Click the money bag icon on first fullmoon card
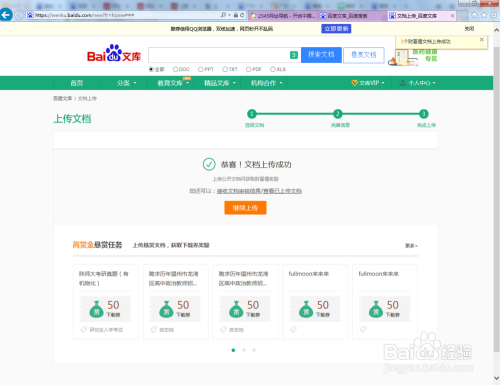Image resolution: width=500 pixels, height=385 pixels. pyautogui.click(x=306, y=309)
